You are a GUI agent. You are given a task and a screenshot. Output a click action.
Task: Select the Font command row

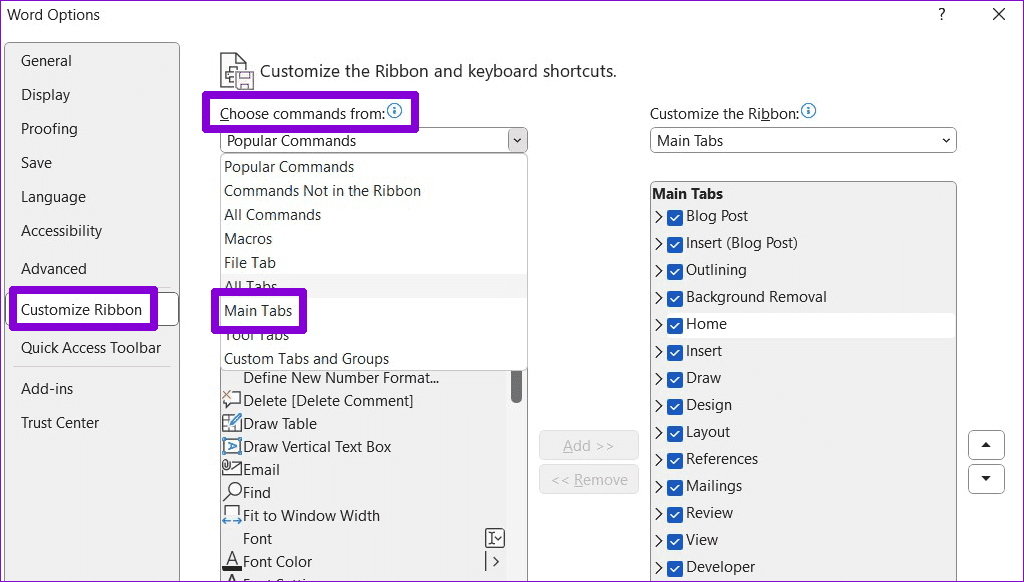pos(364,538)
